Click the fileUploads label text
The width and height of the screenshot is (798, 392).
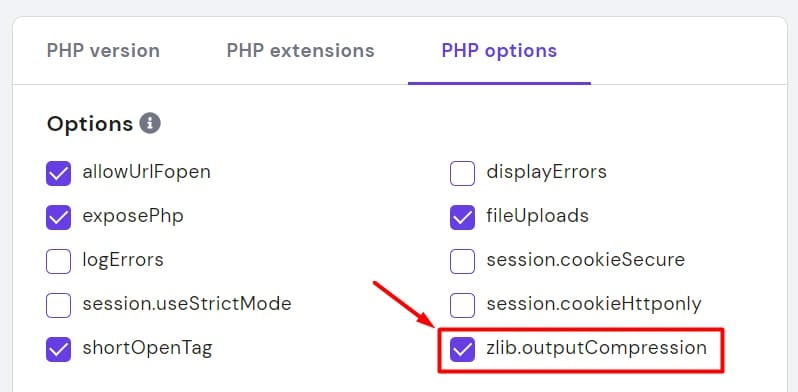537,216
